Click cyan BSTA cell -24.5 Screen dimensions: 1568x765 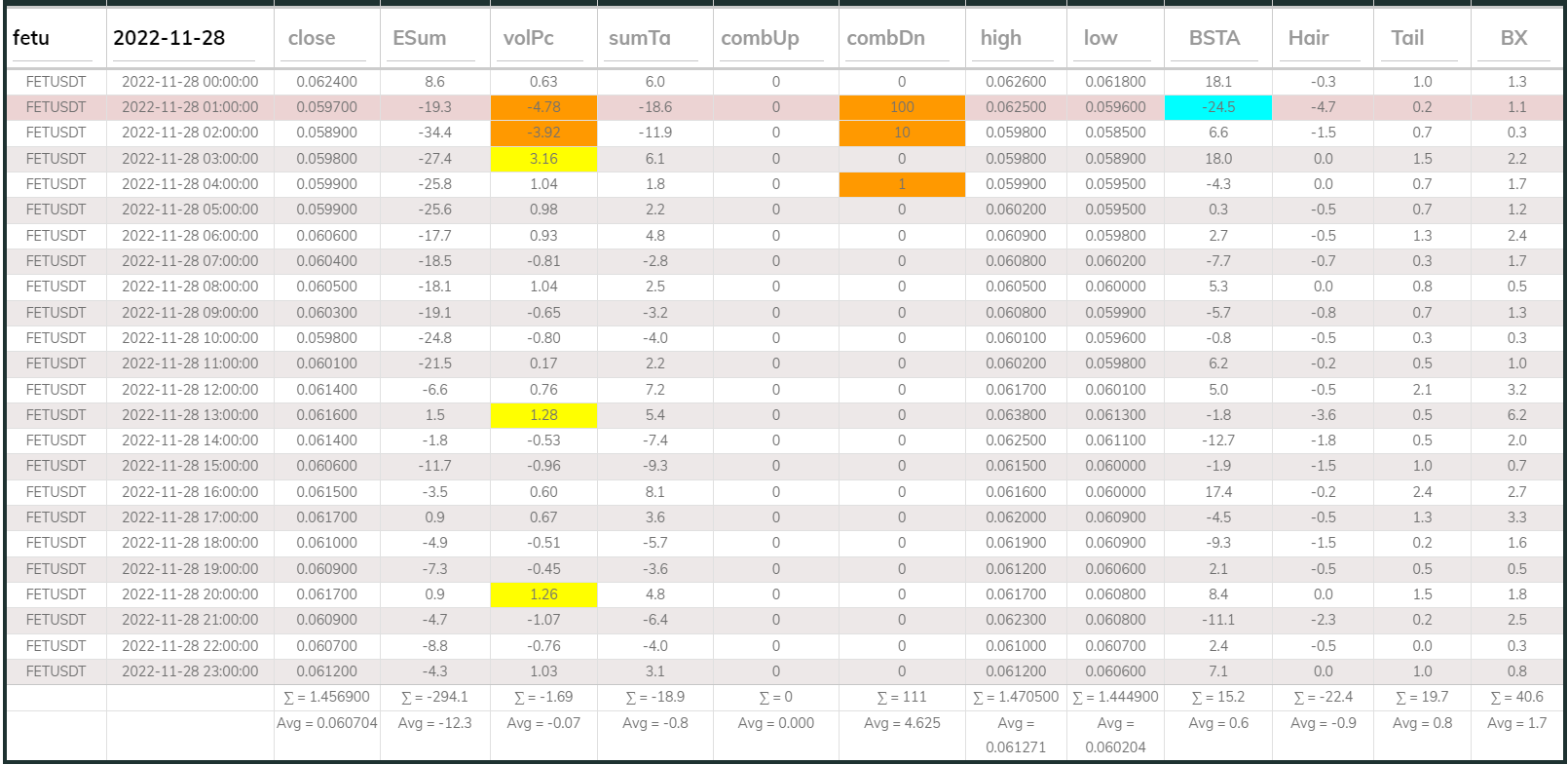[x=1218, y=107]
